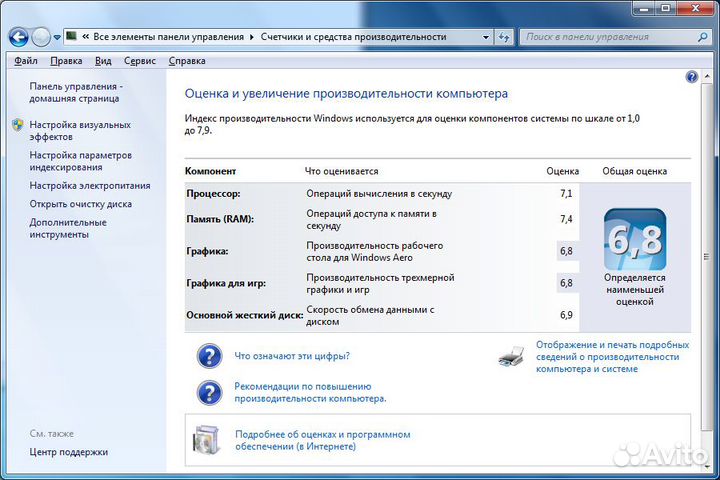Open the Справка menu
720x480 pixels.
click(x=187, y=61)
